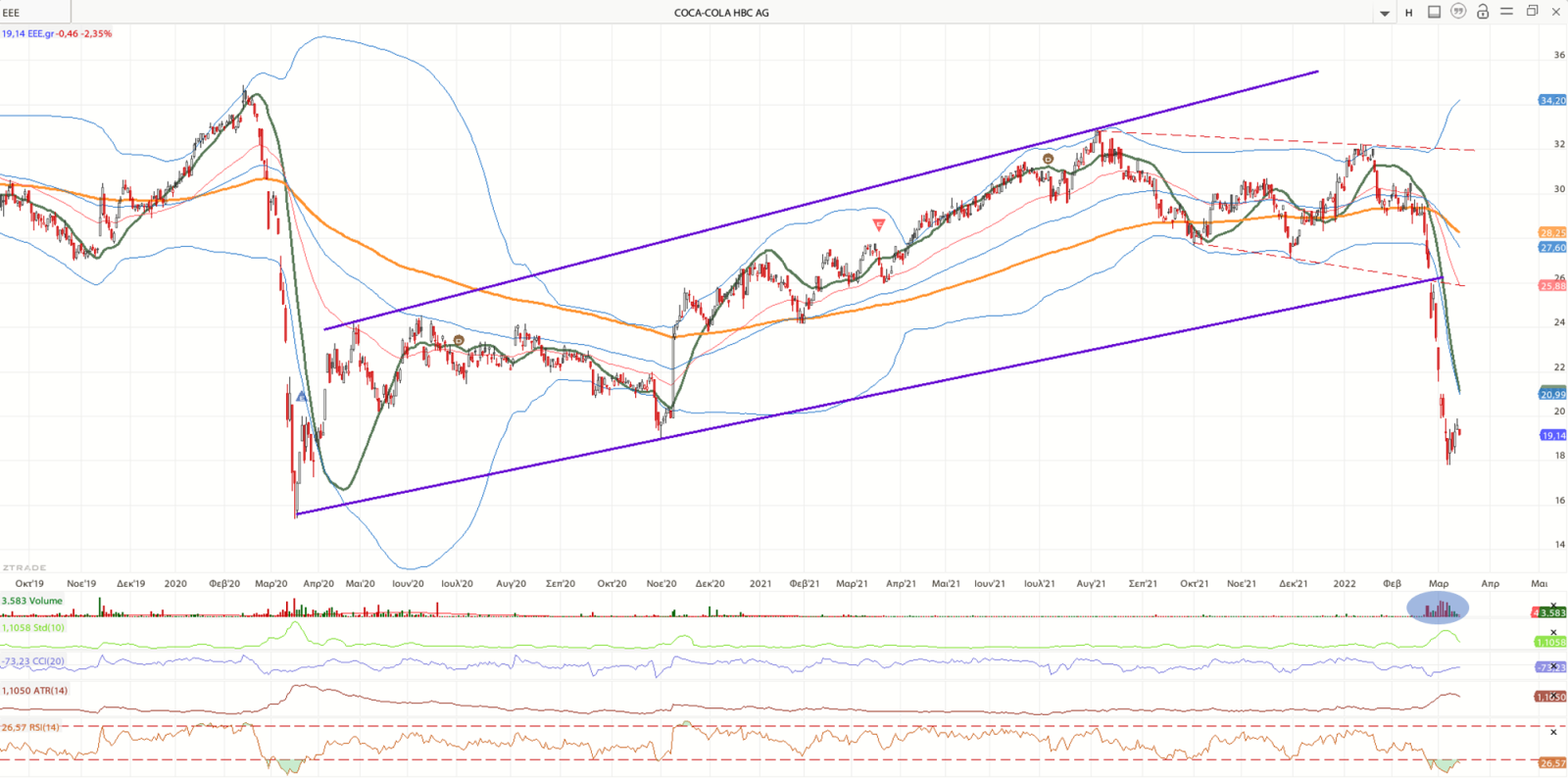Image resolution: width=1568 pixels, height=778 pixels.
Task: Select the blue ellipse highlighting March volume bars
Action: pos(1438,608)
